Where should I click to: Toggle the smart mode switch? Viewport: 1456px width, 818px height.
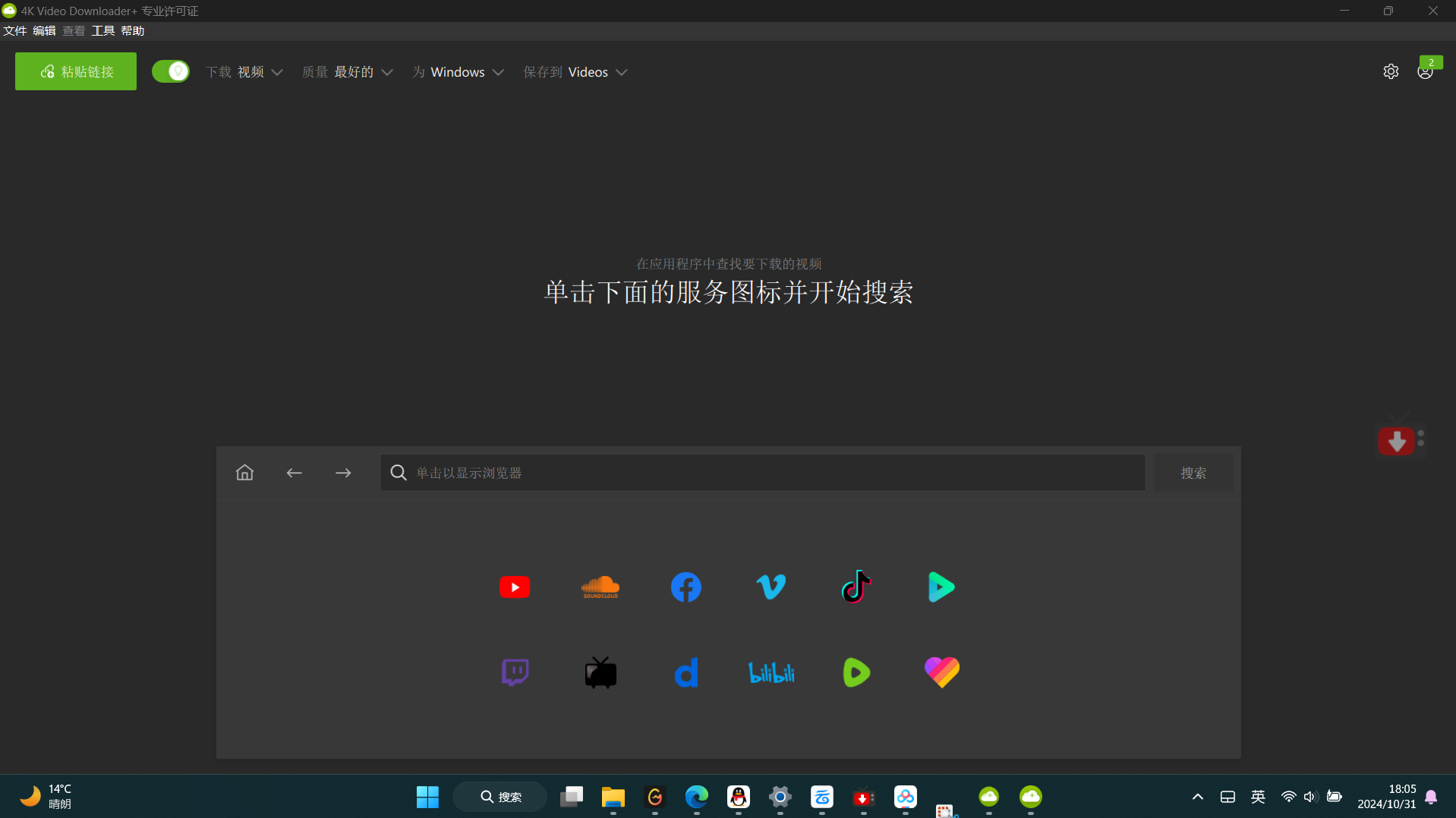coord(171,71)
